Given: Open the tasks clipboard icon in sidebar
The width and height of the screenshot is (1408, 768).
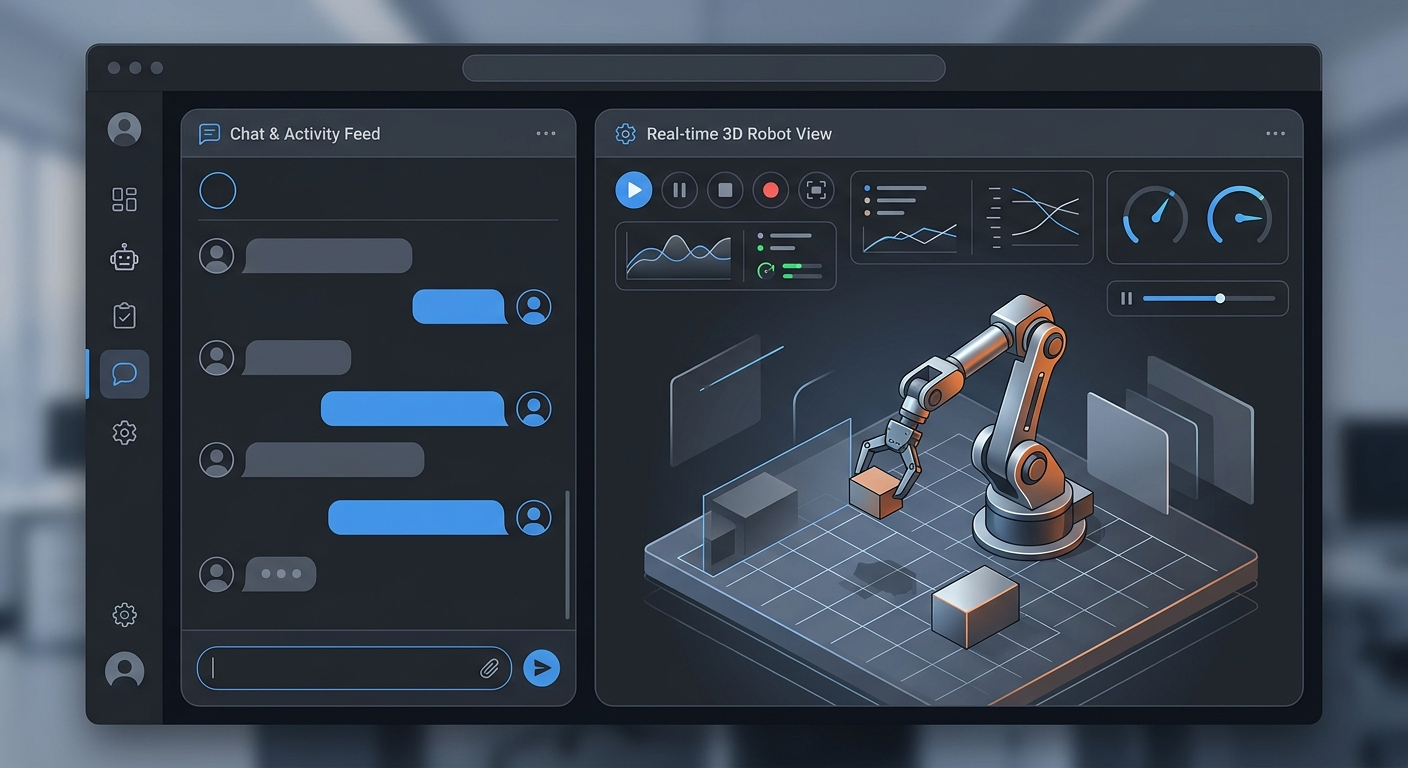Looking at the screenshot, I should coord(124,316).
